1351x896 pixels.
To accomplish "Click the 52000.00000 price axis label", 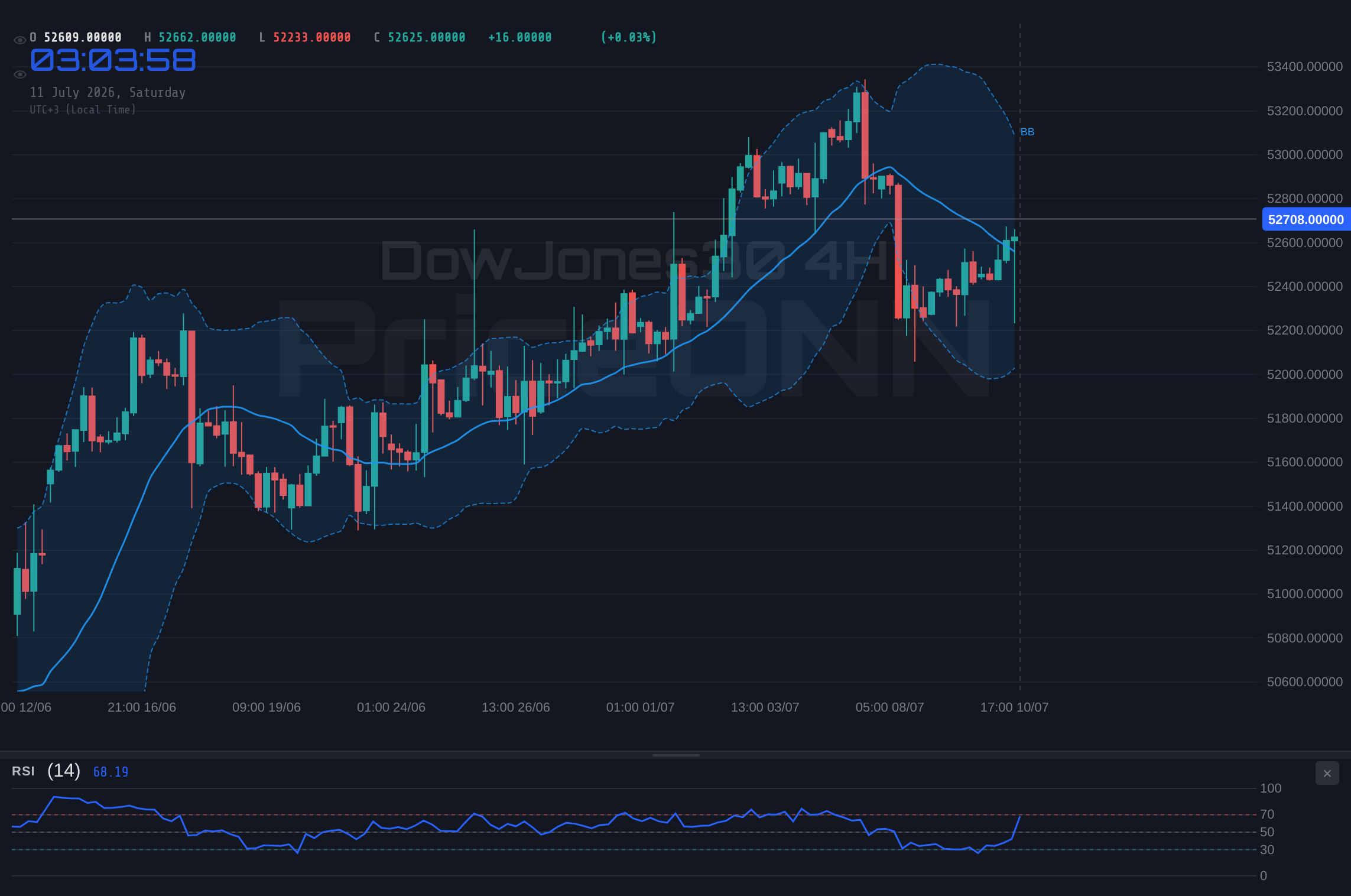I will [1304, 375].
